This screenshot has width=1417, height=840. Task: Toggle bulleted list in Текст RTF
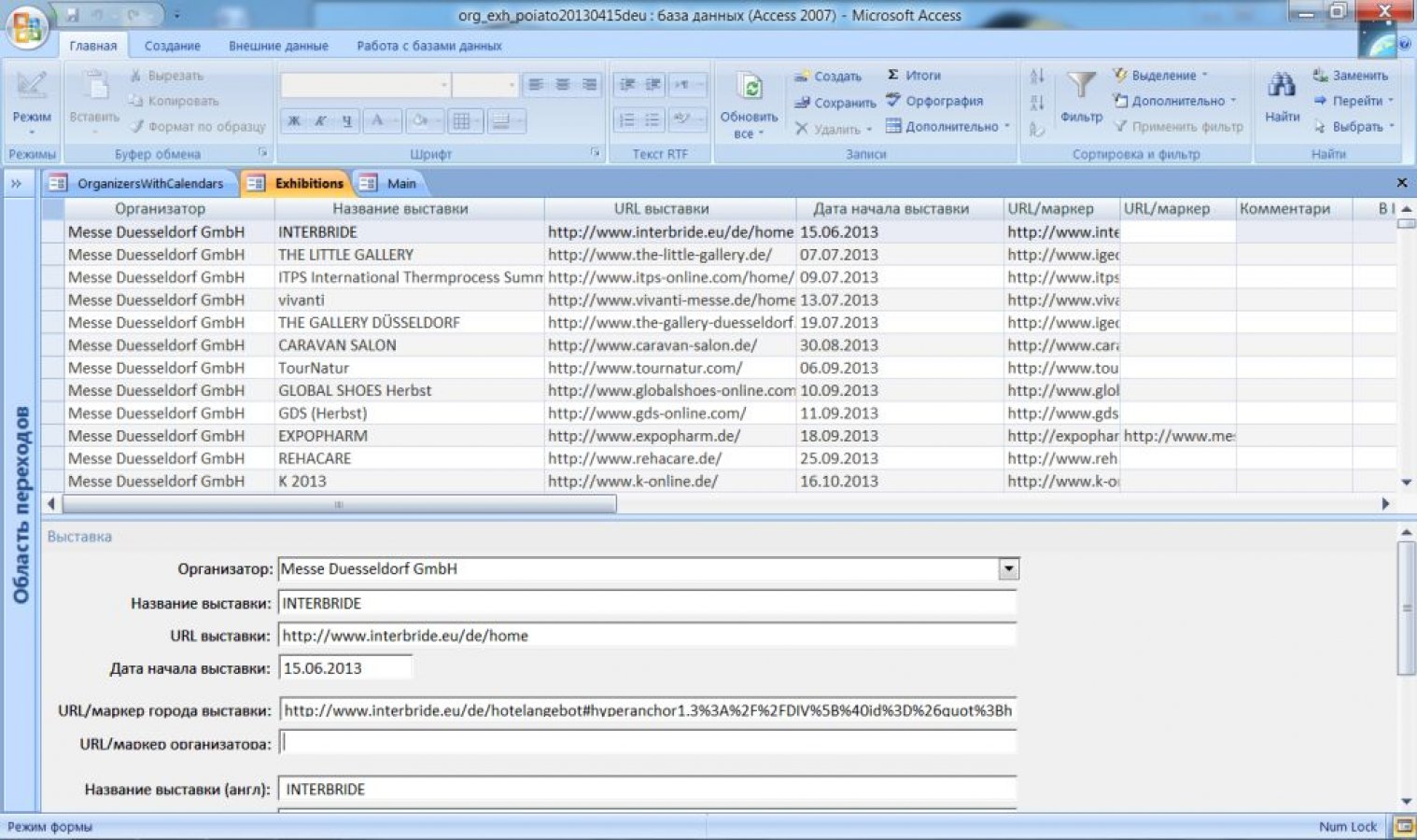click(652, 119)
